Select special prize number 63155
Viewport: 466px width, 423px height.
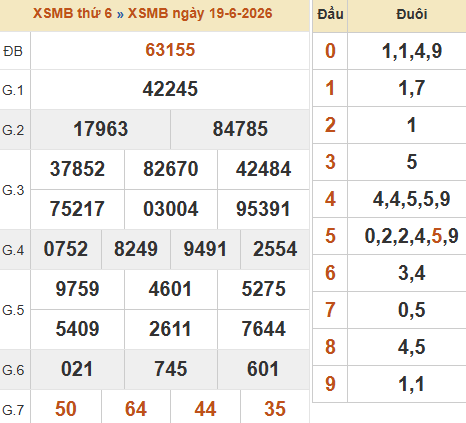170,50
